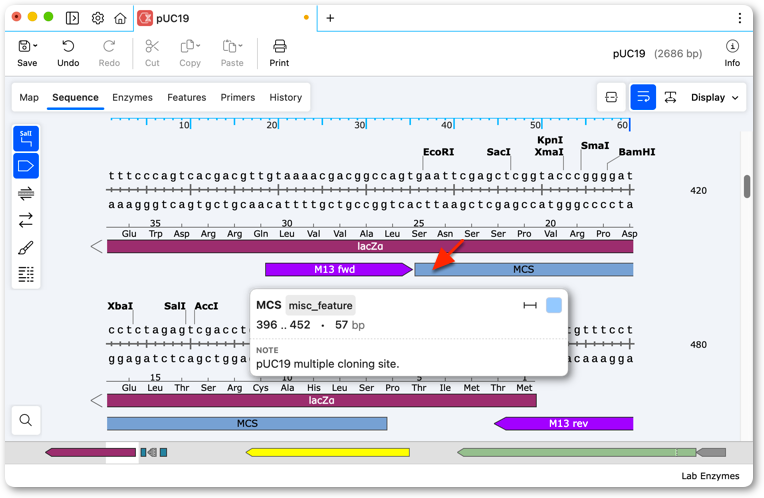The height and width of the screenshot is (498, 764).
Task: Choose the compact sequence layout icon
Action: tap(611, 97)
